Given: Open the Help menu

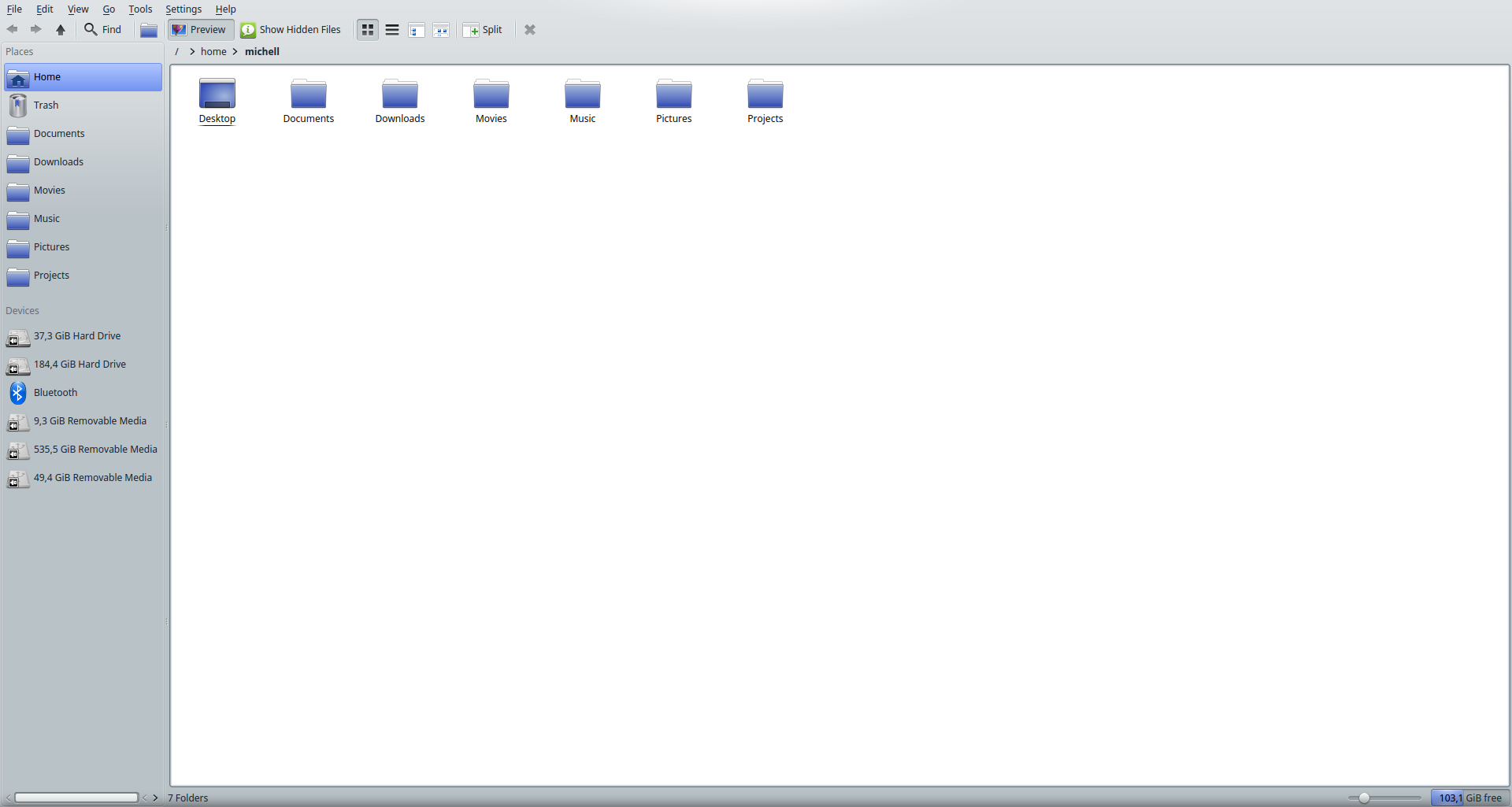Looking at the screenshot, I should 225,9.
